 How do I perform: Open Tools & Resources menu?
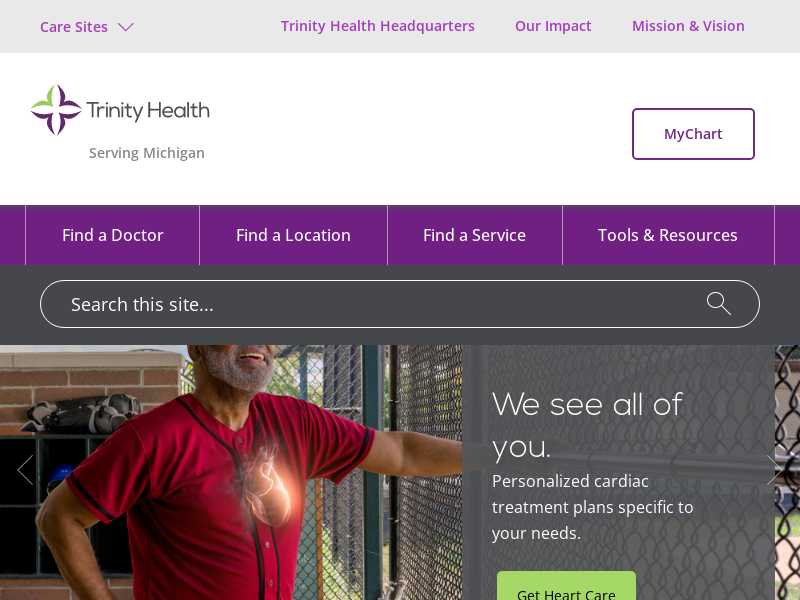pos(668,235)
